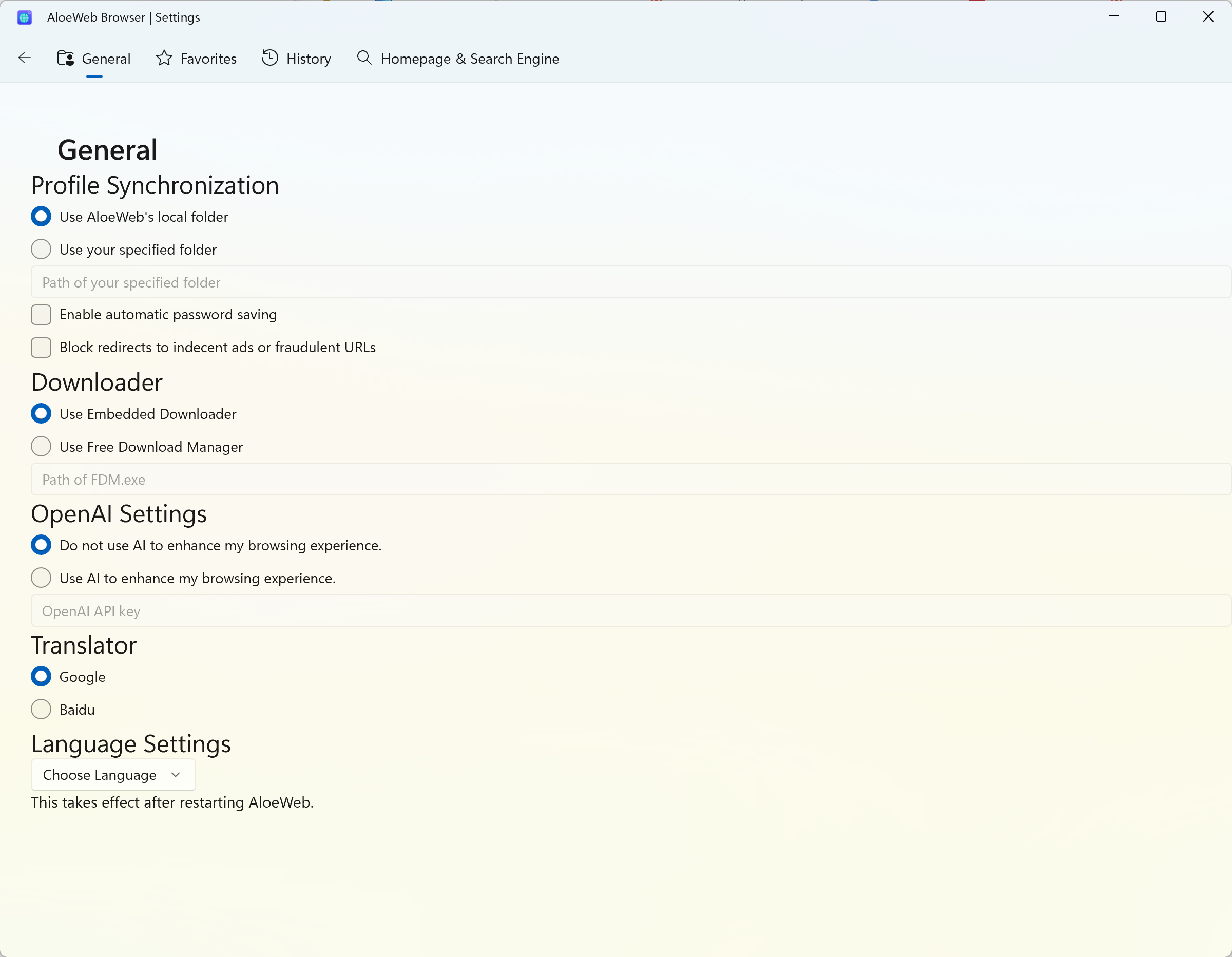
Task: Enable Block redirects to fraudulent URLs
Action: (41, 347)
